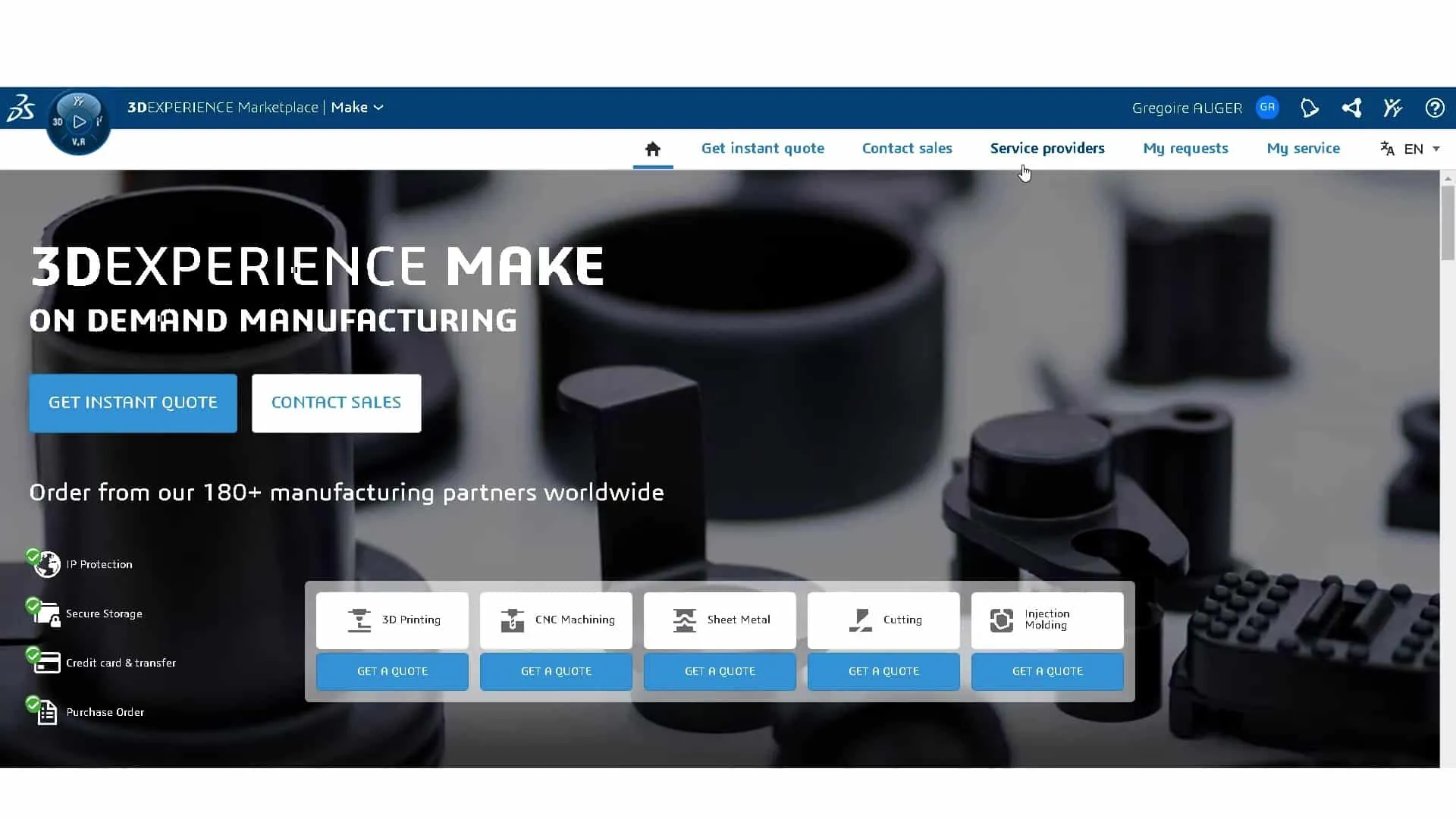Open notifications via the bell icon

tap(1310, 108)
